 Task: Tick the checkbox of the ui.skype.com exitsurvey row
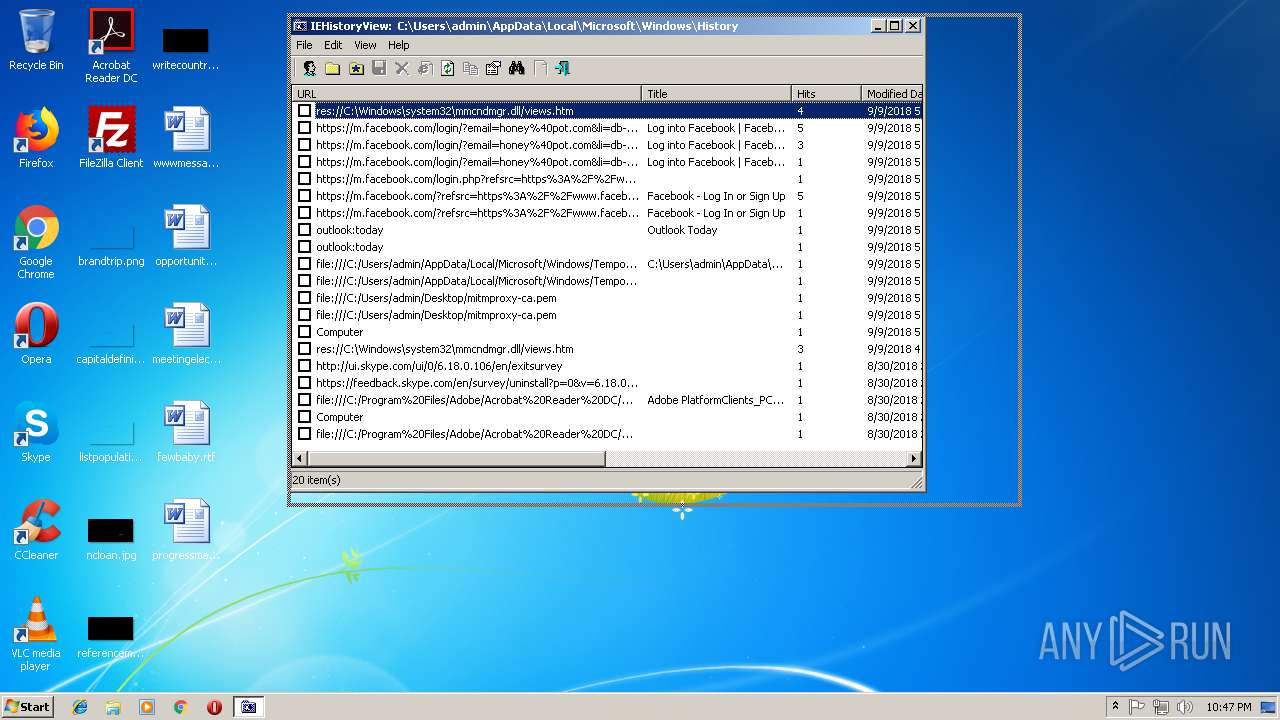305,366
